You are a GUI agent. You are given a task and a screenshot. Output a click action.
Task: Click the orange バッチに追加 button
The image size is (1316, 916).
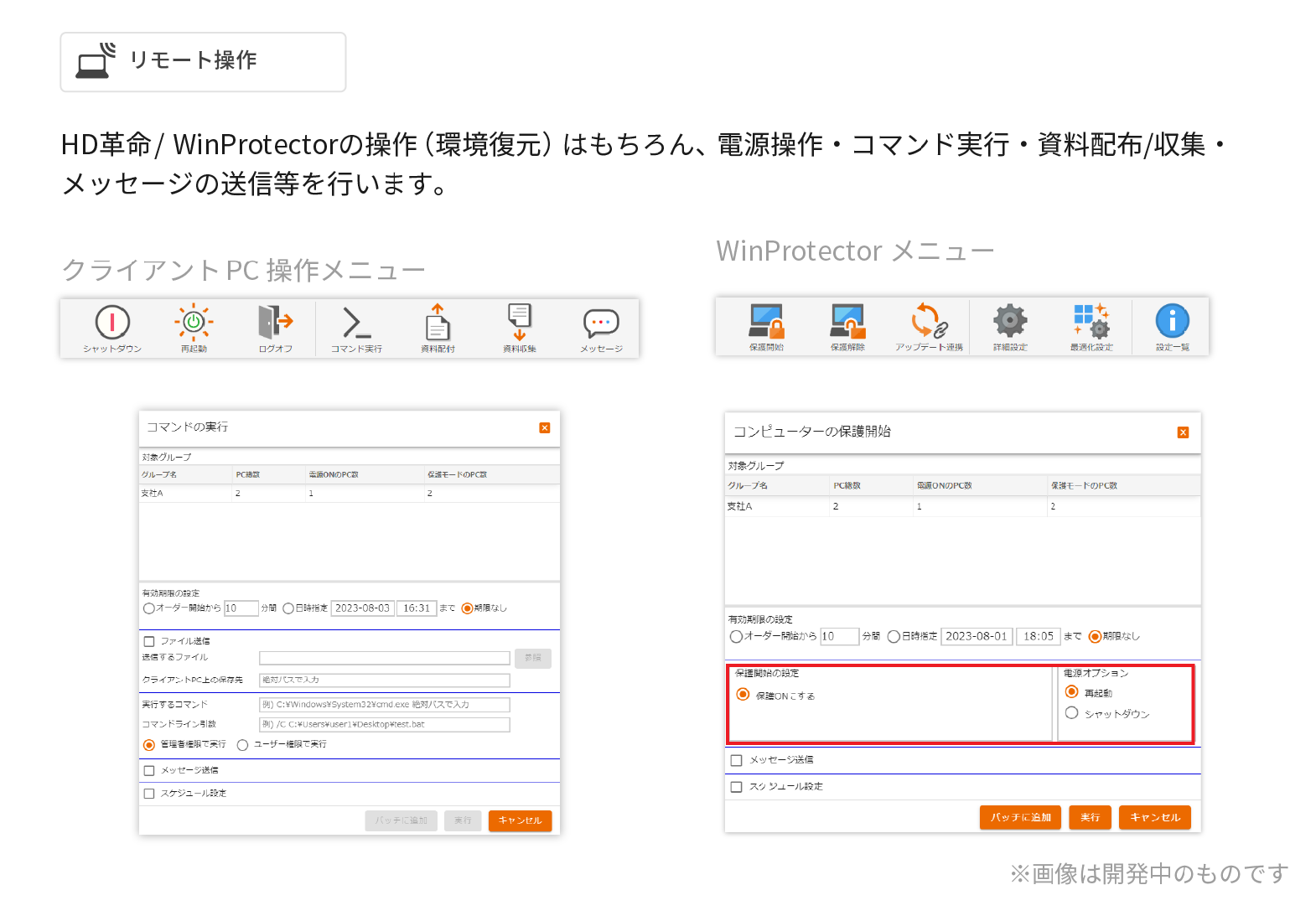click(x=1020, y=817)
